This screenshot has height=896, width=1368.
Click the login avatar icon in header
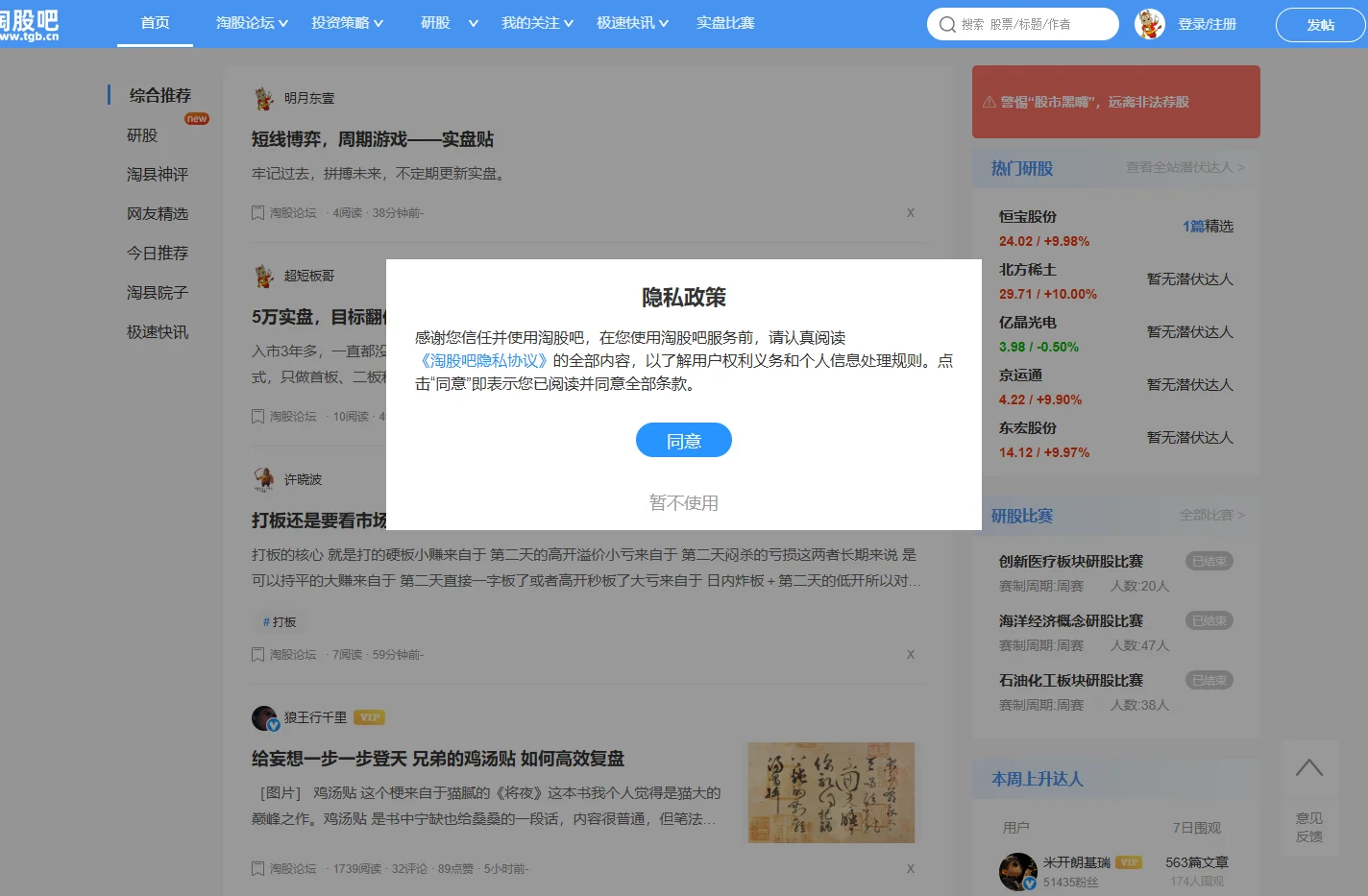coord(1150,24)
